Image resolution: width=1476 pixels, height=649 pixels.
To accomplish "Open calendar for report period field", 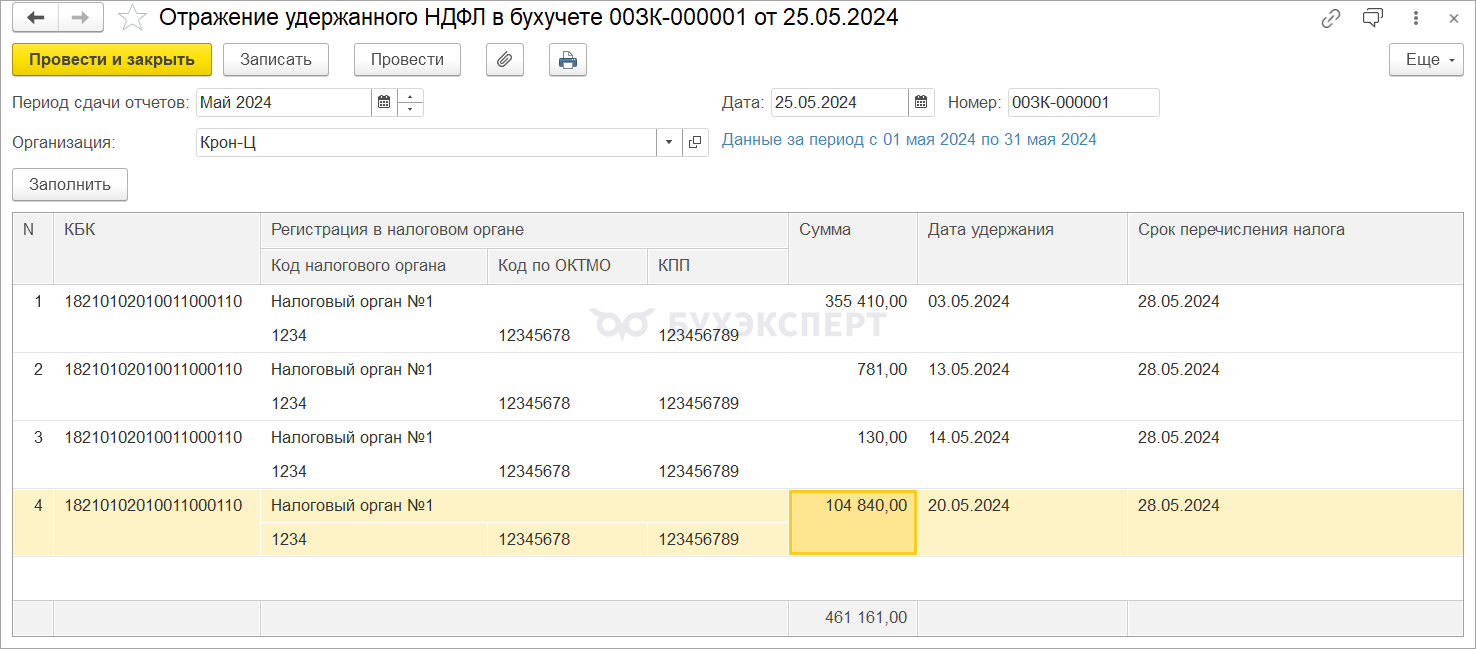I will tap(384, 102).
